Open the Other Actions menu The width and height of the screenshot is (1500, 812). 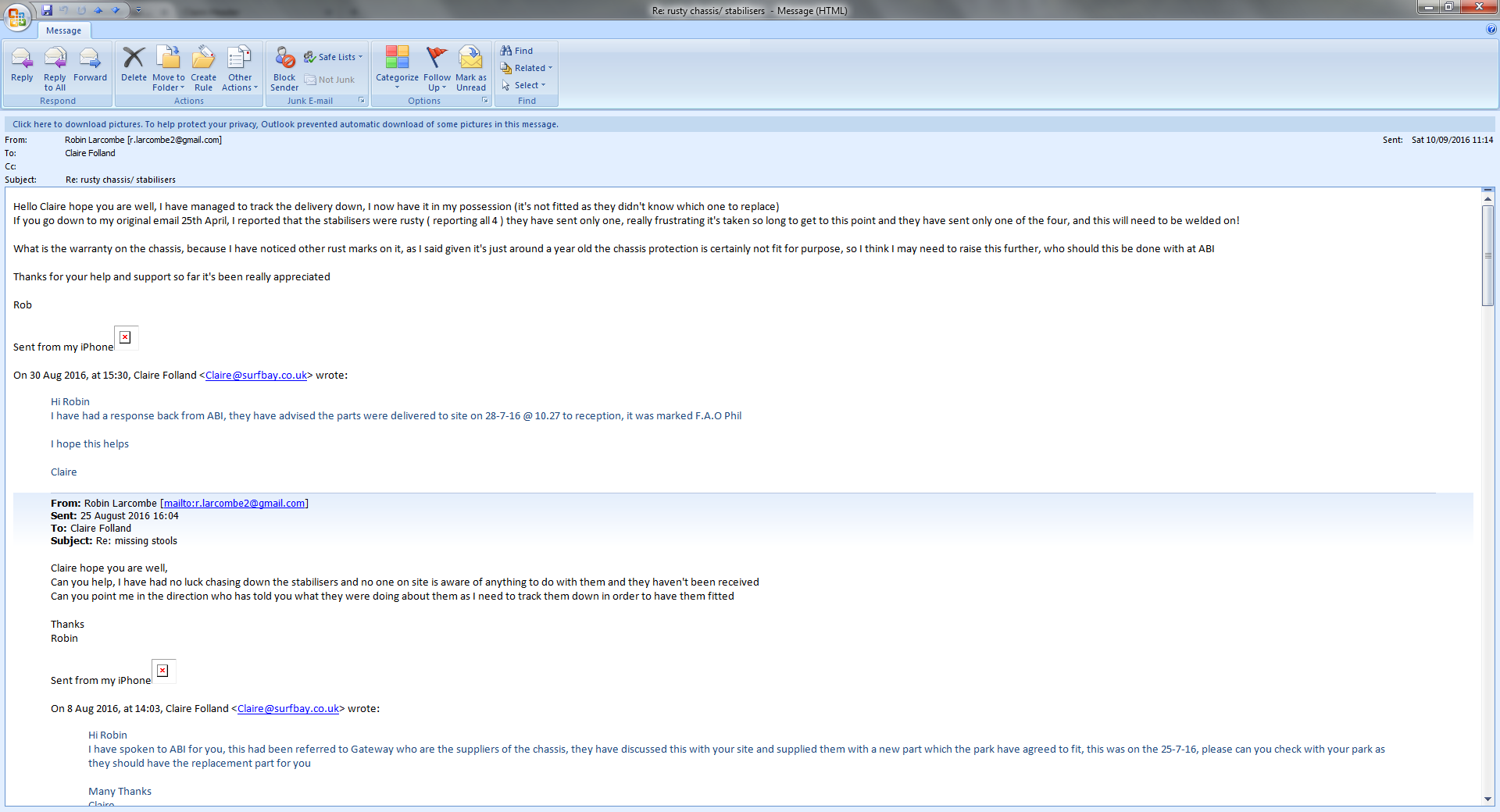point(240,69)
